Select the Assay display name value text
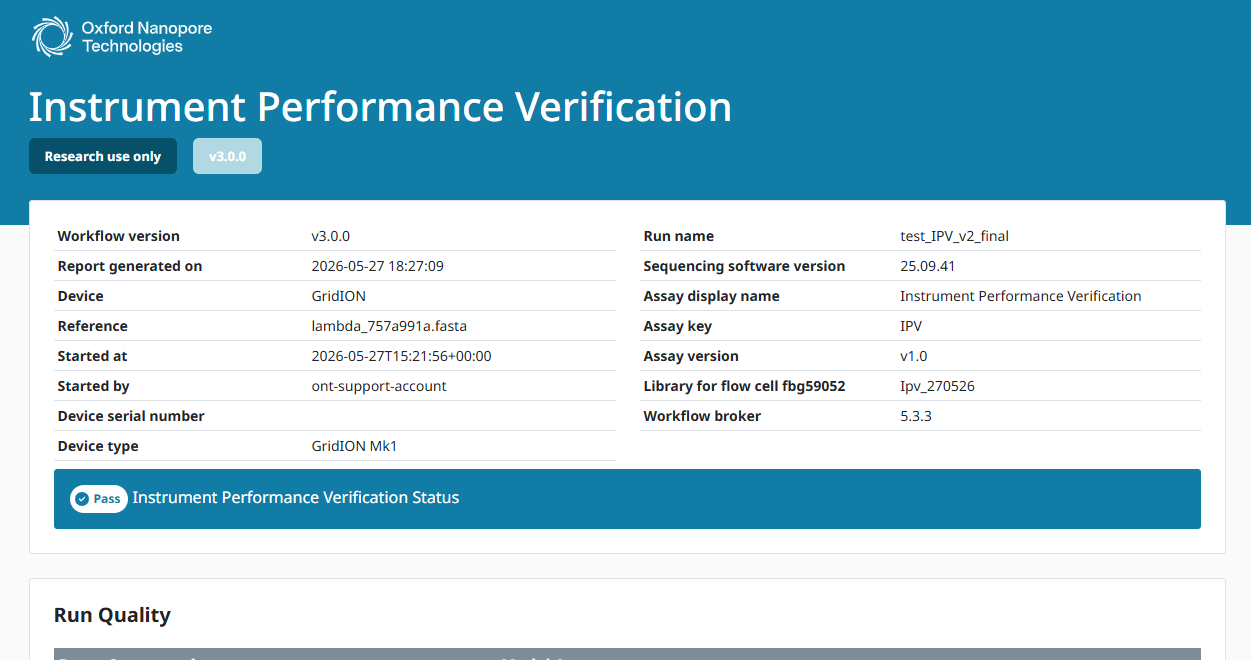Image resolution: width=1251 pixels, height=660 pixels. pyautogui.click(x=1021, y=296)
